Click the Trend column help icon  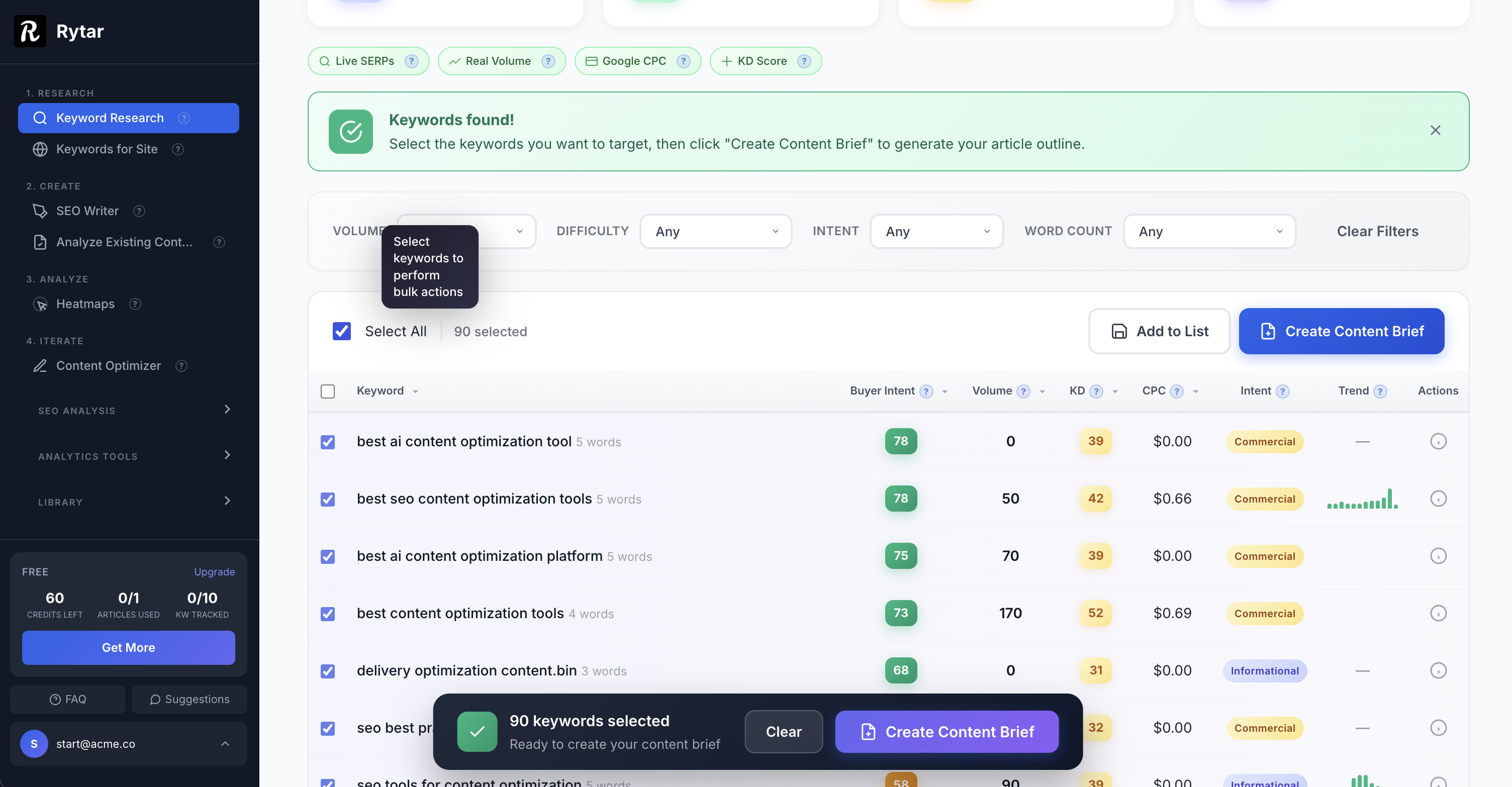click(x=1380, y=391)
